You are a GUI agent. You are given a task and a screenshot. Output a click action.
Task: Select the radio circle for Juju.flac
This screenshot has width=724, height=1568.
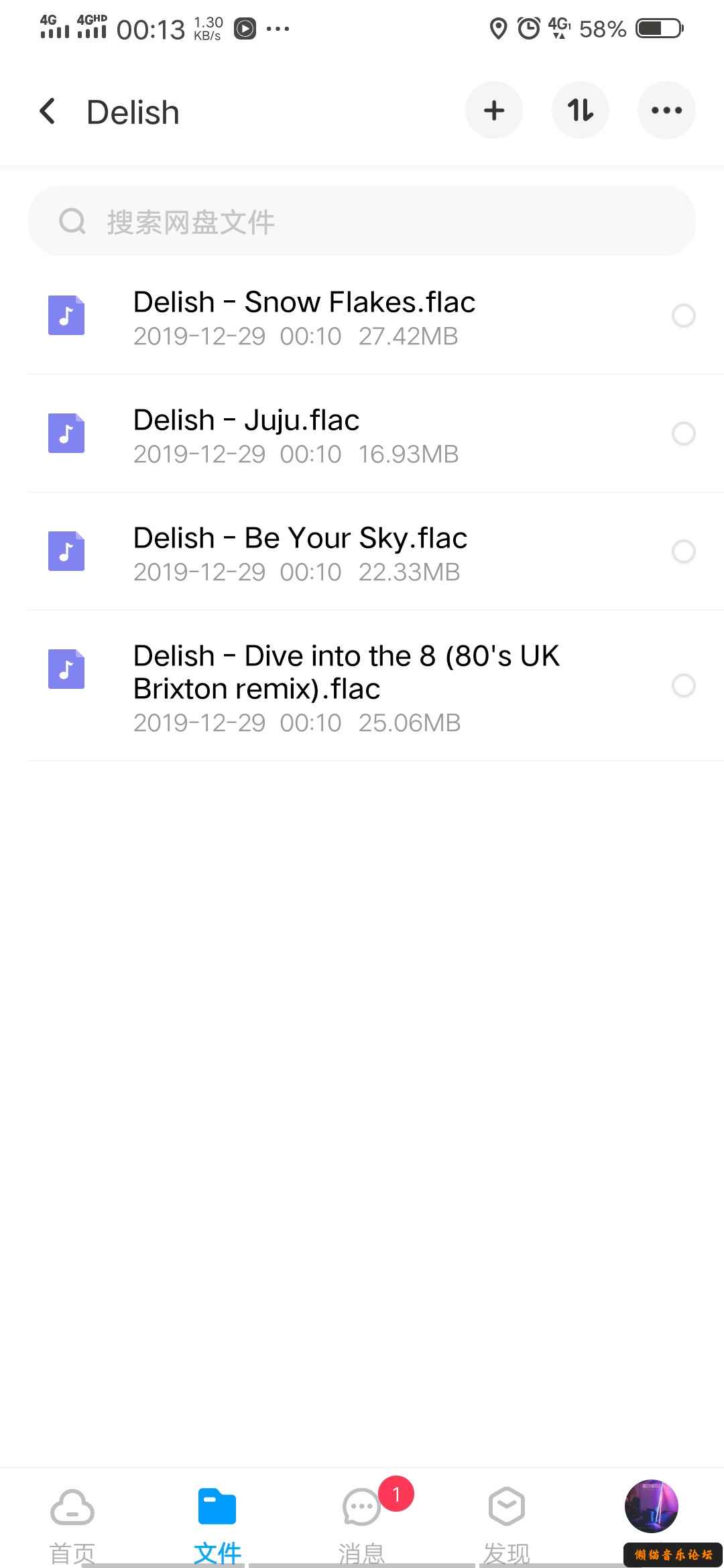(684, 434)
